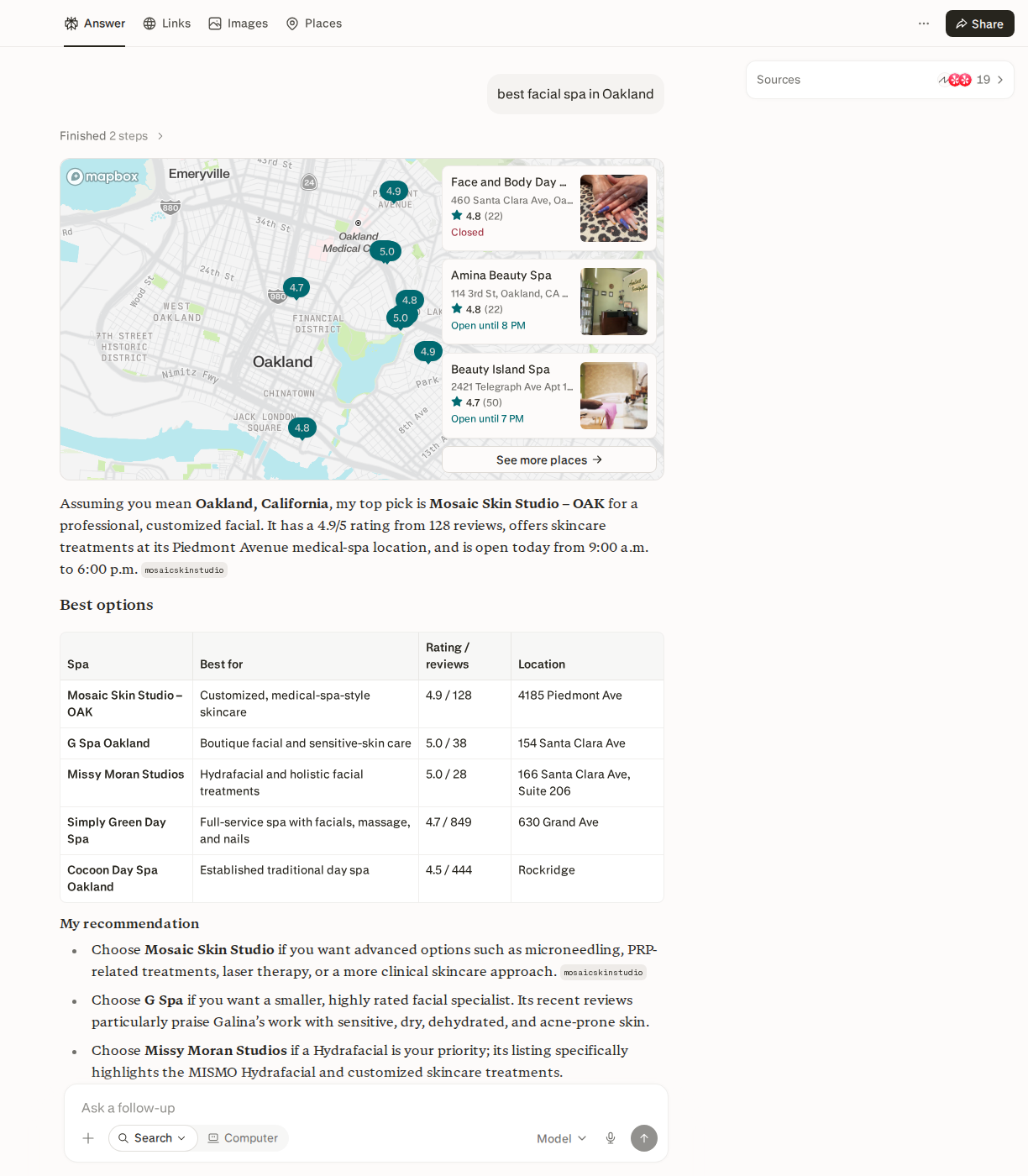Click See more places link
The width and height of the screenshot is (1028, 1176).
tap(549, 459)
